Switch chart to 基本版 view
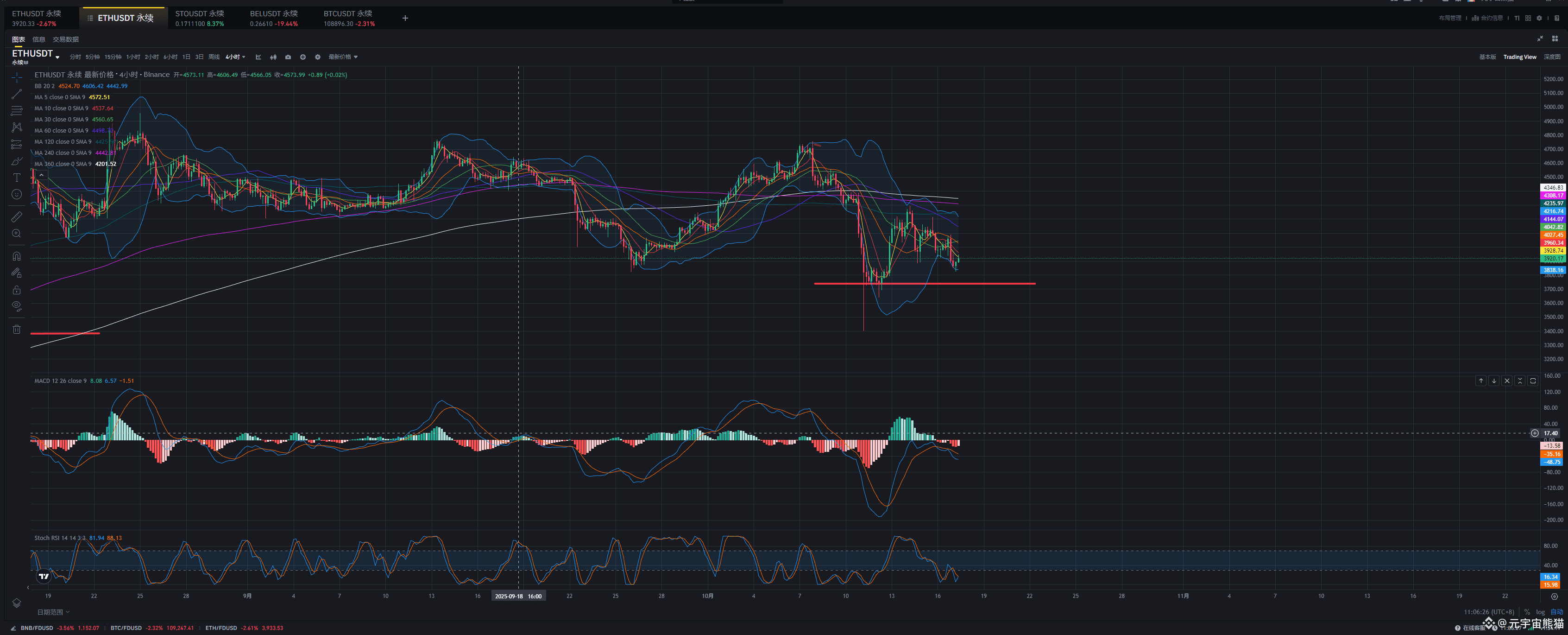Image resolution: width=1568 pixels, height=635 pixels. pos(1487,57)
